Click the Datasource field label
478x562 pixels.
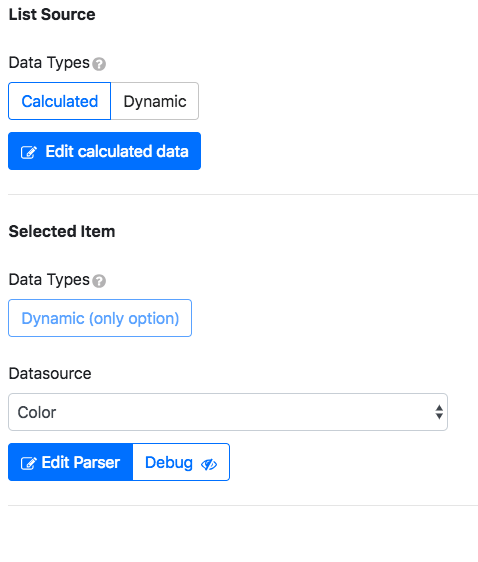(50, 373)
